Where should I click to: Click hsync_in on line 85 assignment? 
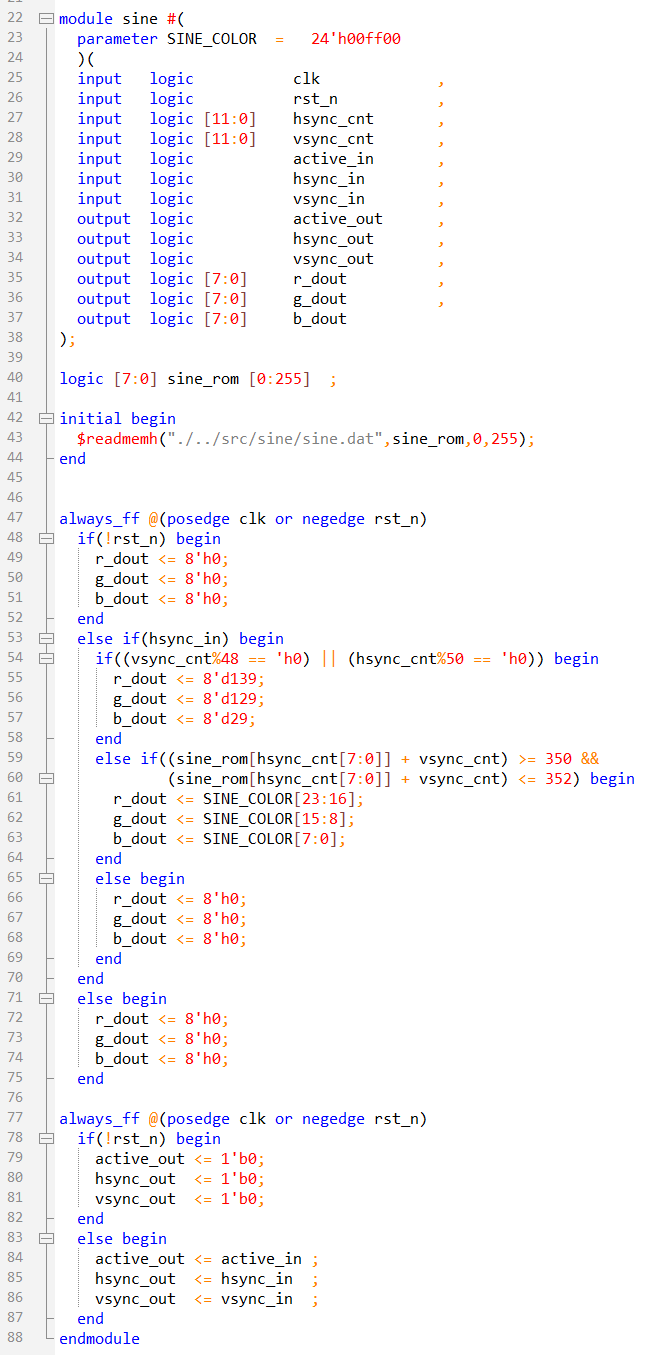pos(257,1279)
